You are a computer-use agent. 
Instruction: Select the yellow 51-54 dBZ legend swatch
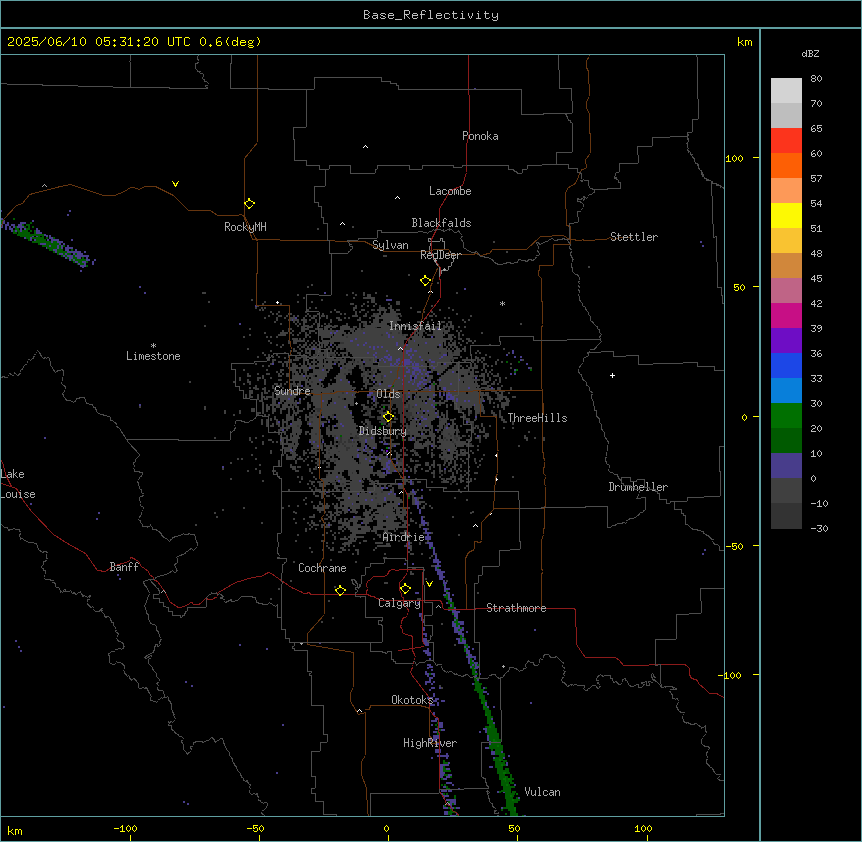point(786,215)
